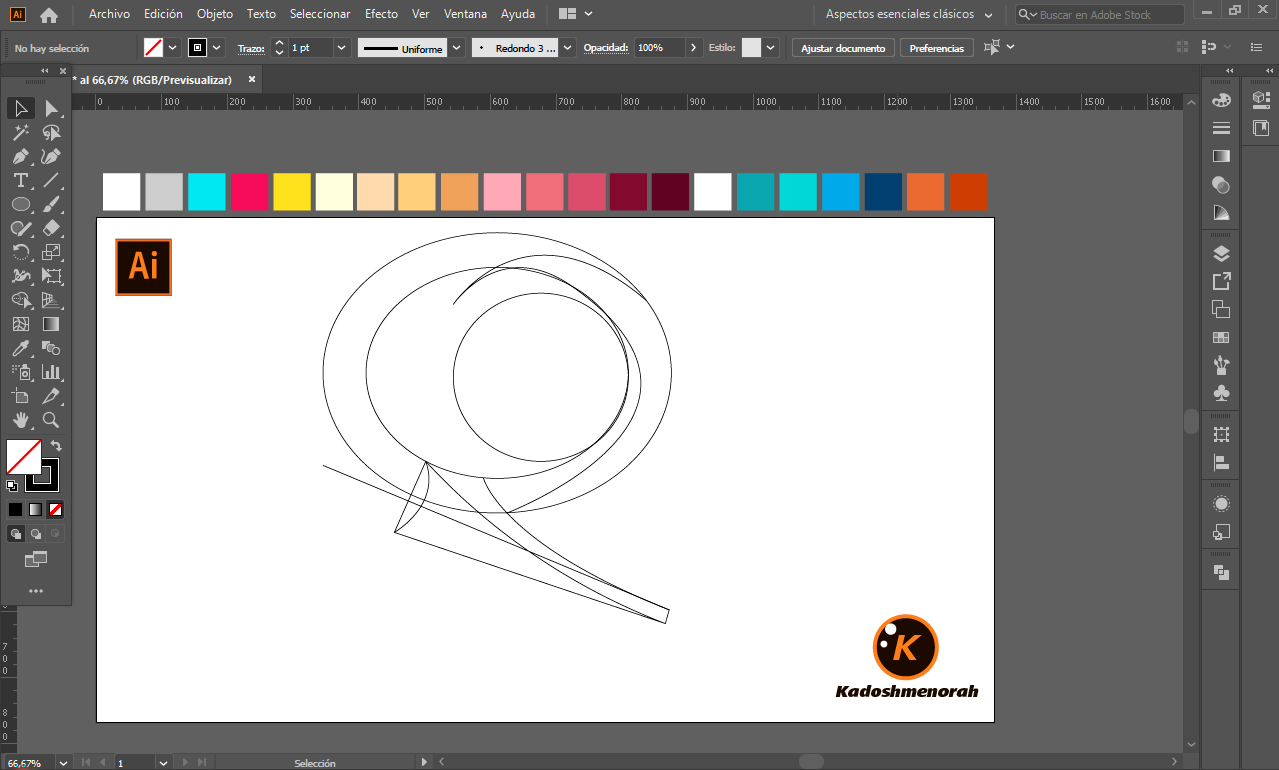
Task: Select the Rotate tool
Action: [x=20, y=252]
